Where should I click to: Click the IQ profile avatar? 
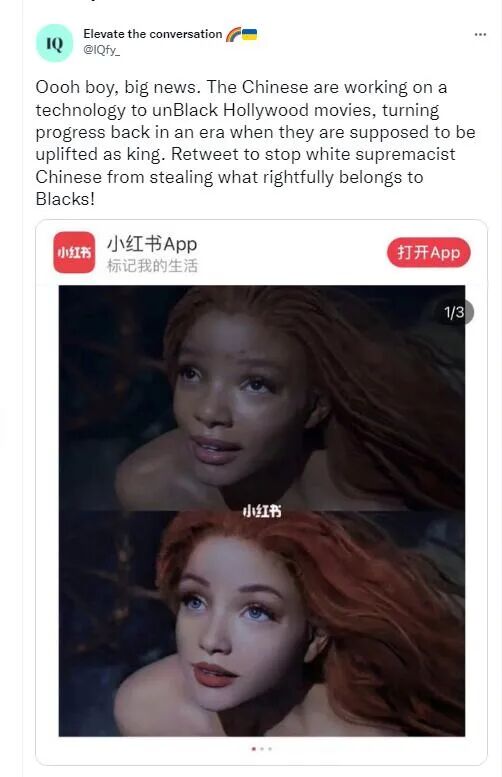click(x=55, y=43)
